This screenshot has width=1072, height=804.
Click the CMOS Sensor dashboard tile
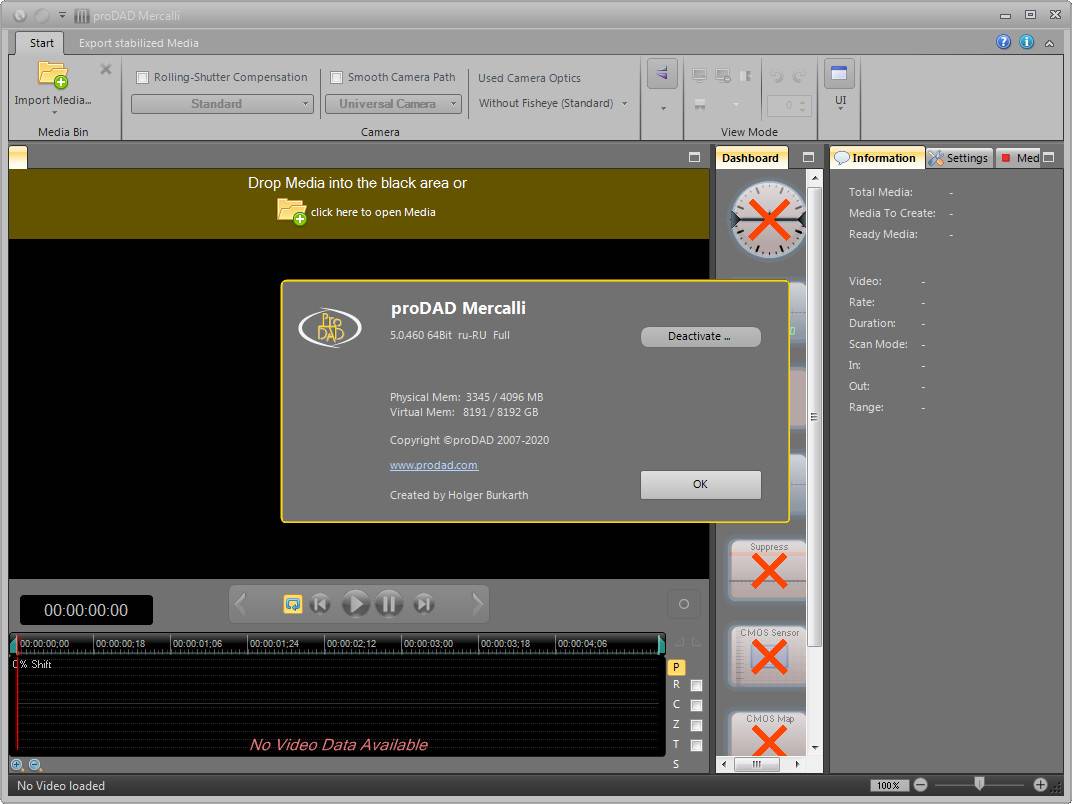768,656
